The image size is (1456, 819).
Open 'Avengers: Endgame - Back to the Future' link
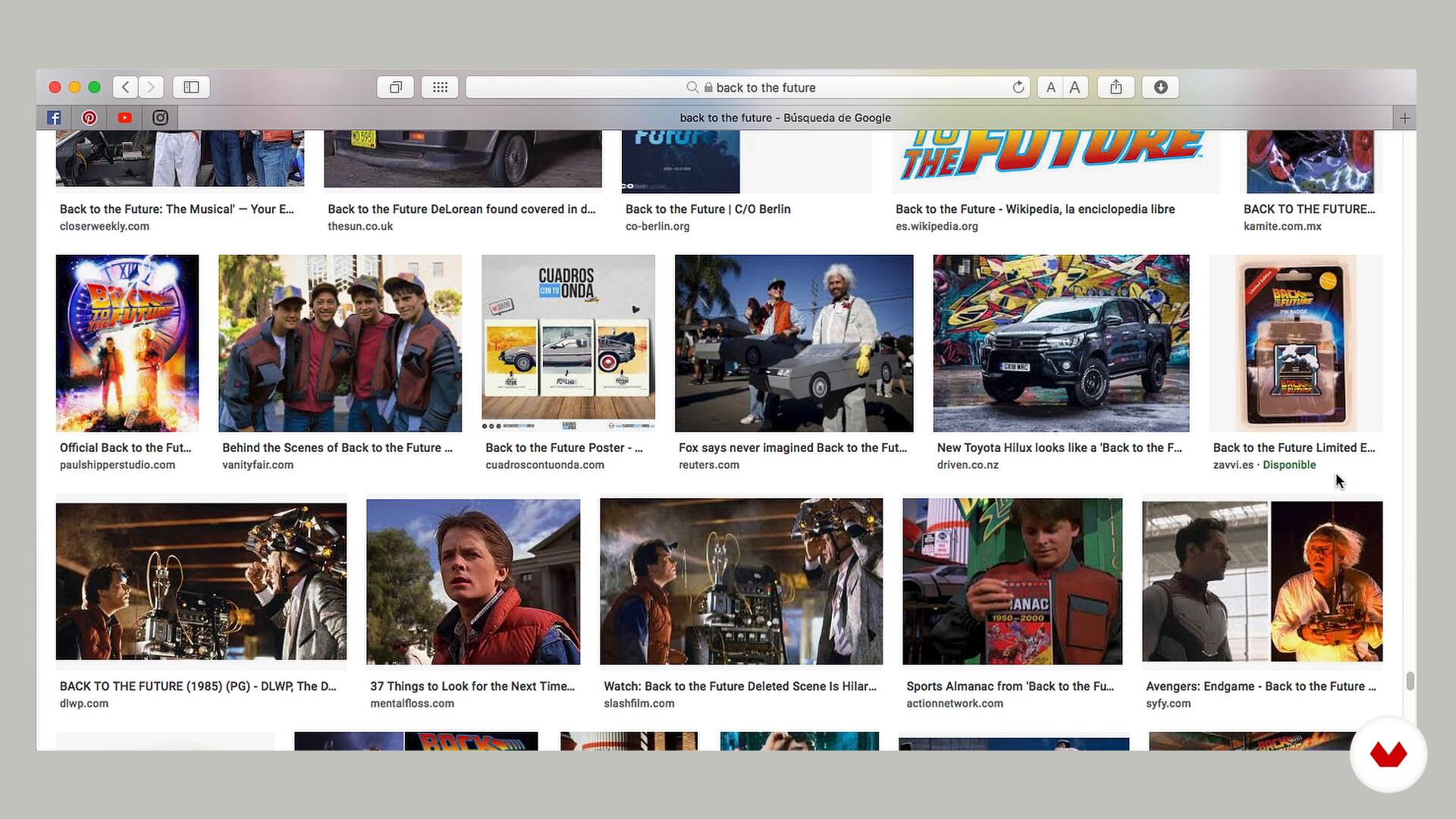[x=1260, y=686]
